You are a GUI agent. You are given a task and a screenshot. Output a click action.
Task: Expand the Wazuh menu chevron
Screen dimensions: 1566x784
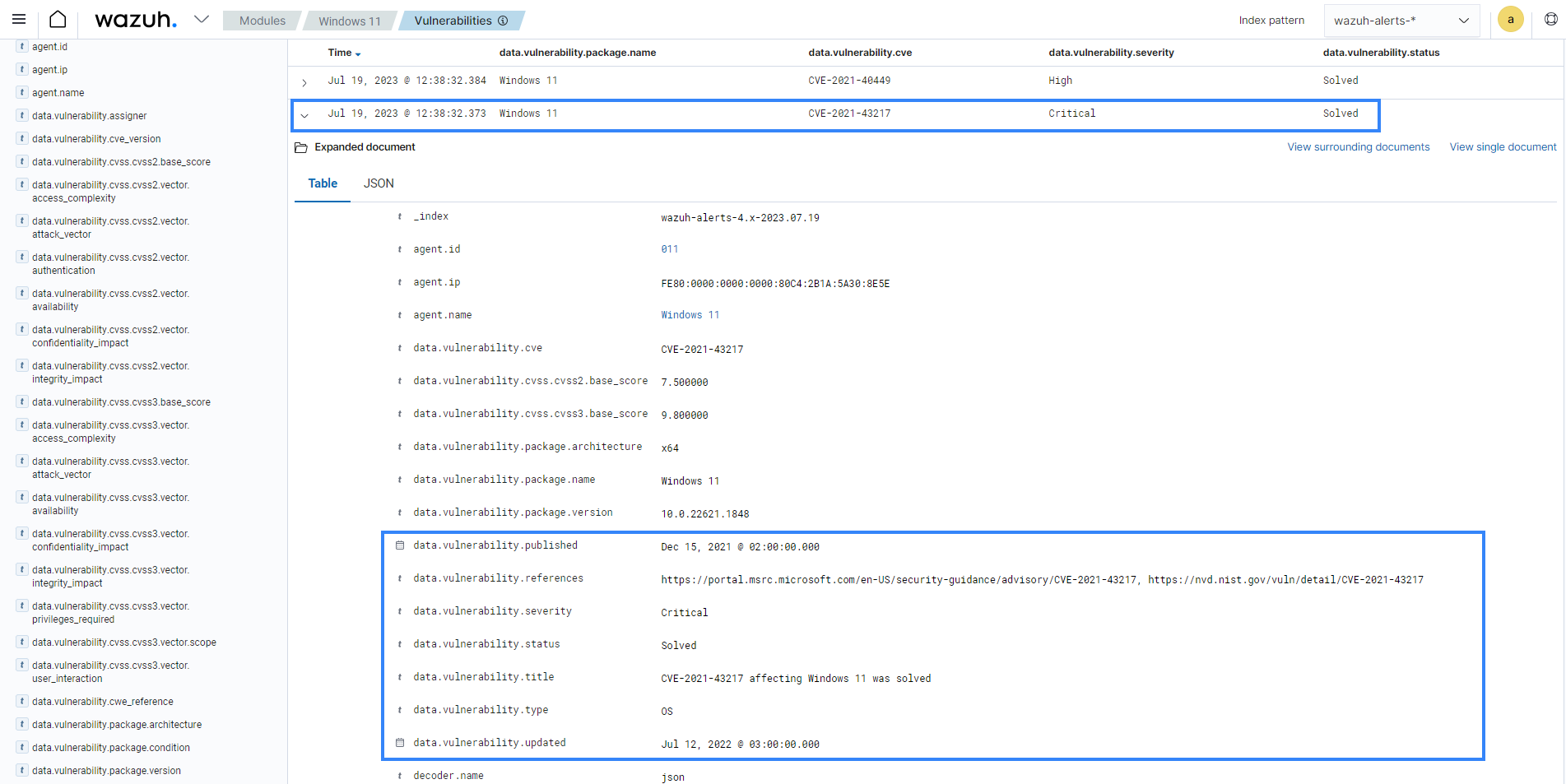click(x=202, y=19)
